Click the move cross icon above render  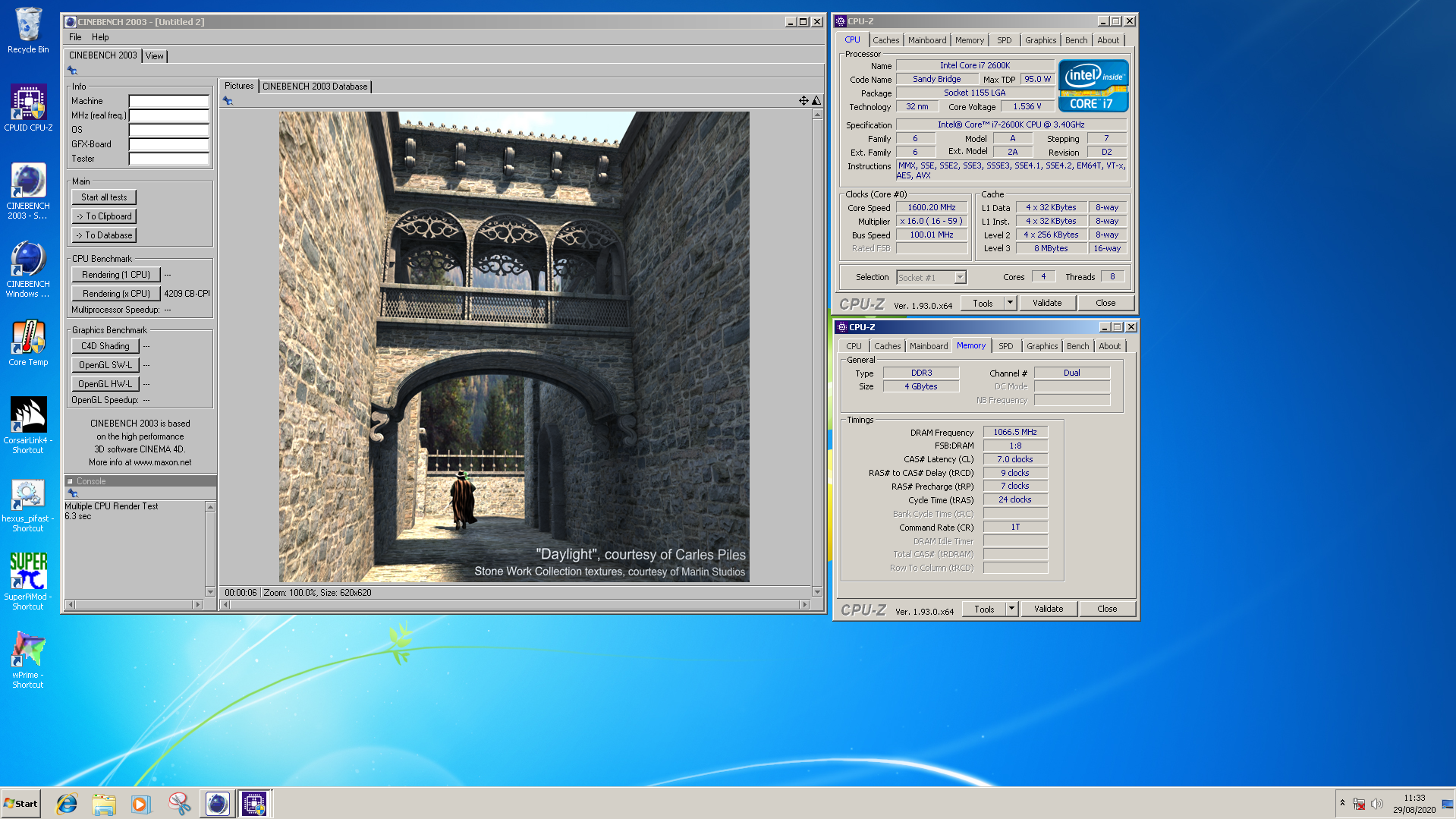coord(803,100)
